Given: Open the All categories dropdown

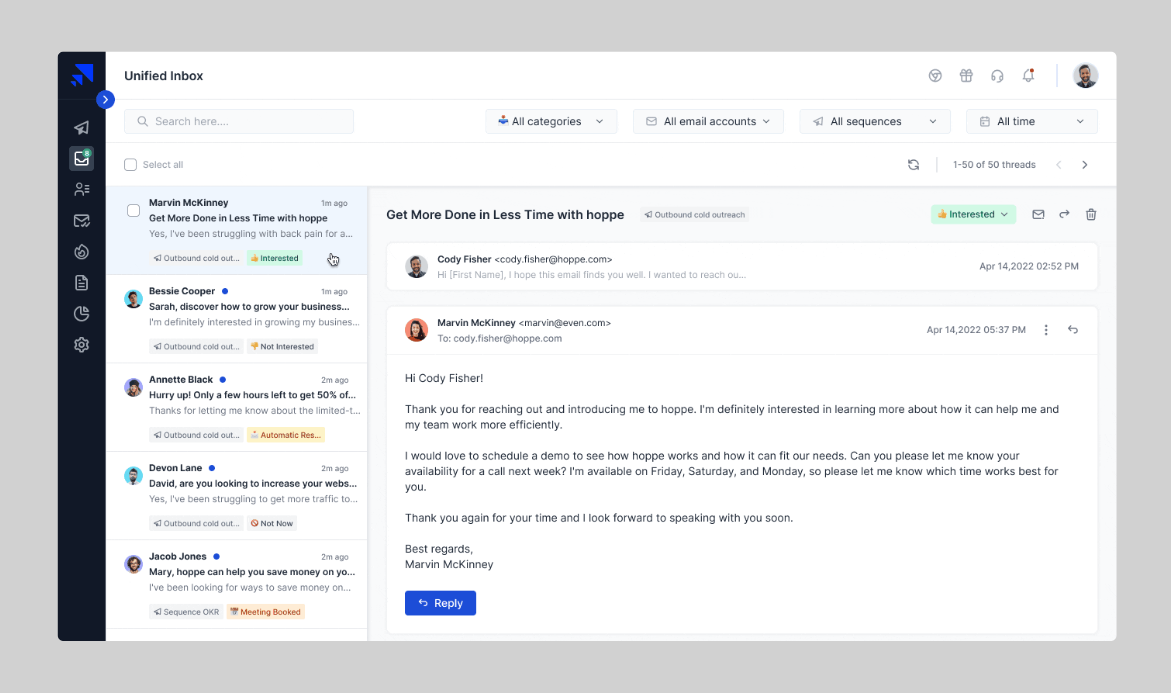Looking at the screenshot, I should 551,121.
